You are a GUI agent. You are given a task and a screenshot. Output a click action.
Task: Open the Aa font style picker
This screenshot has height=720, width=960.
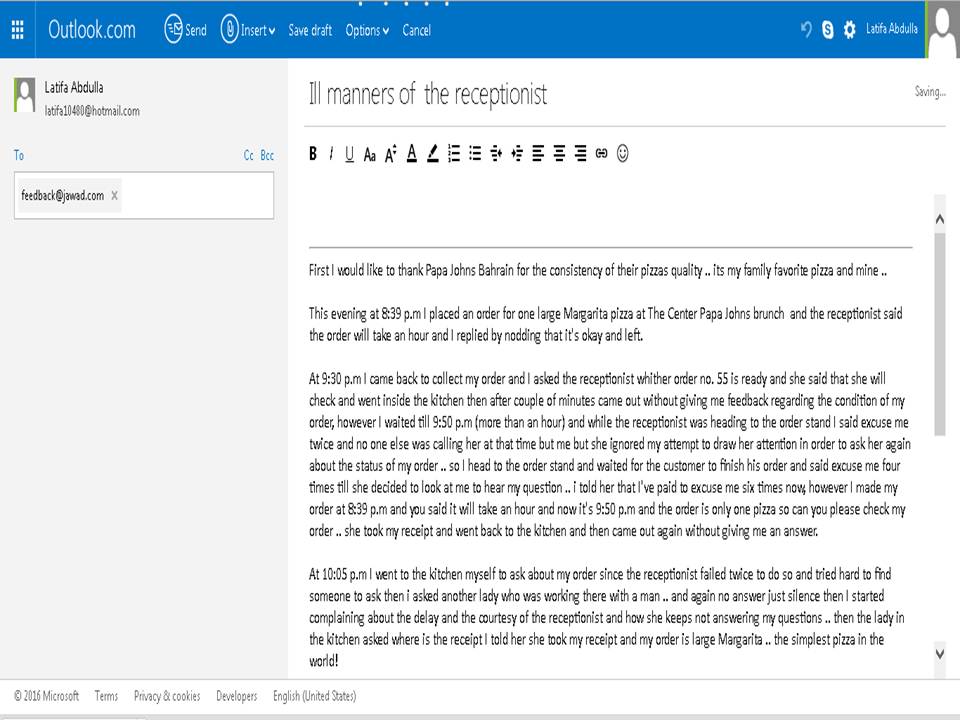369,154
